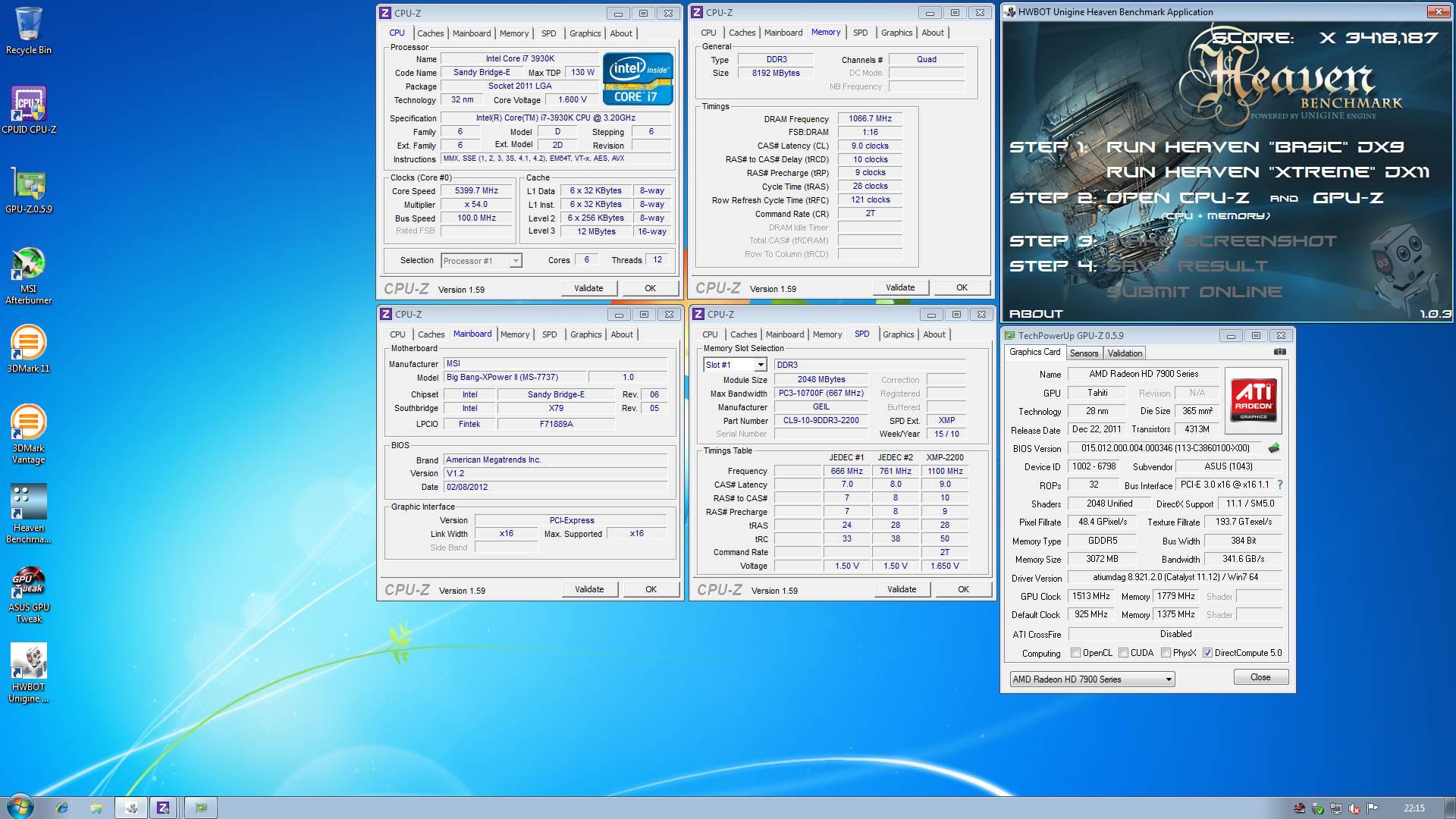The height and width of the screenshot is (819, 1456).
Task: Open the AMD Radeon HD 7900 Series dropdown
Action: coord(1092,679)
